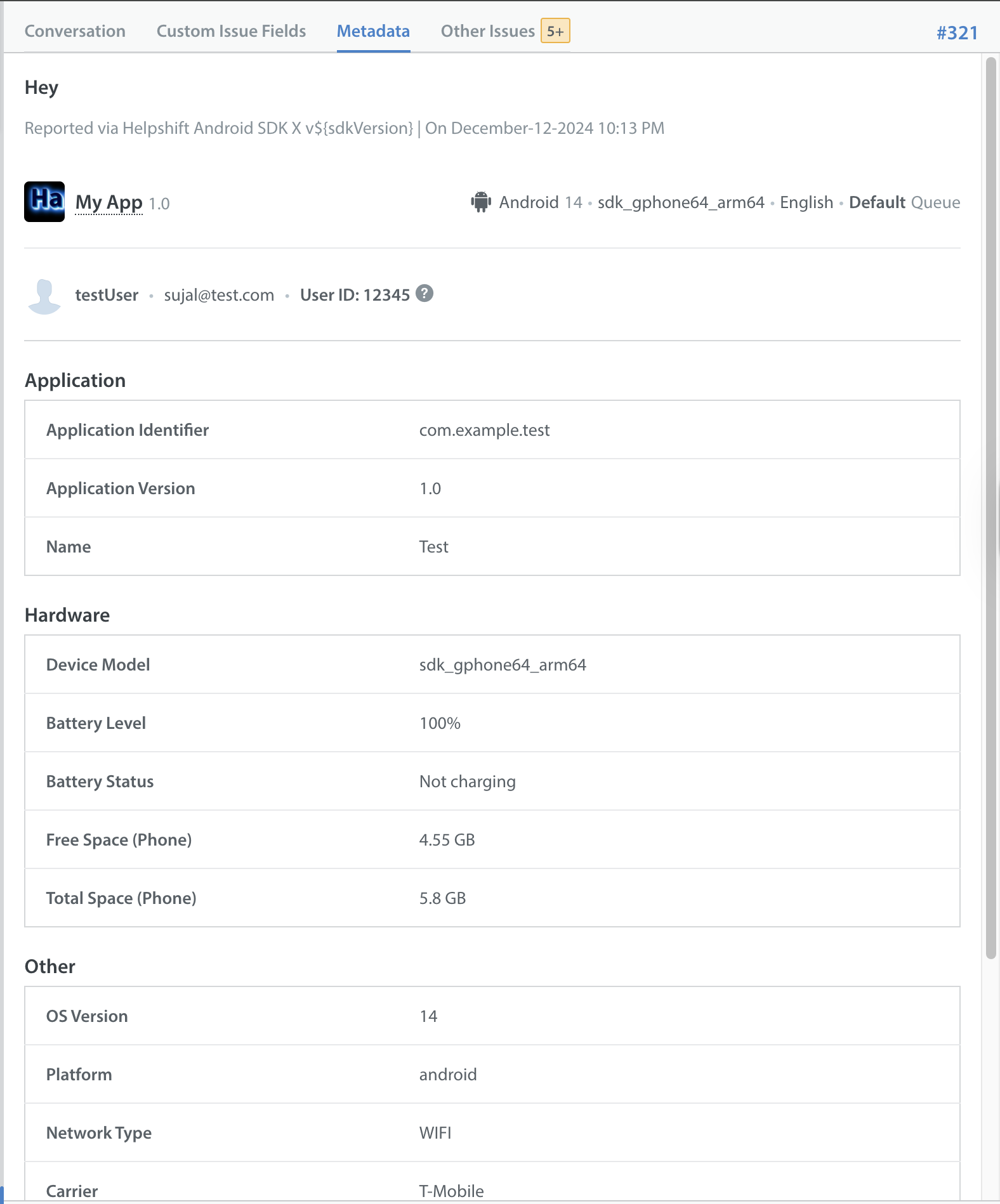Click the vertical scrollbar thumb

click(991, 507)
